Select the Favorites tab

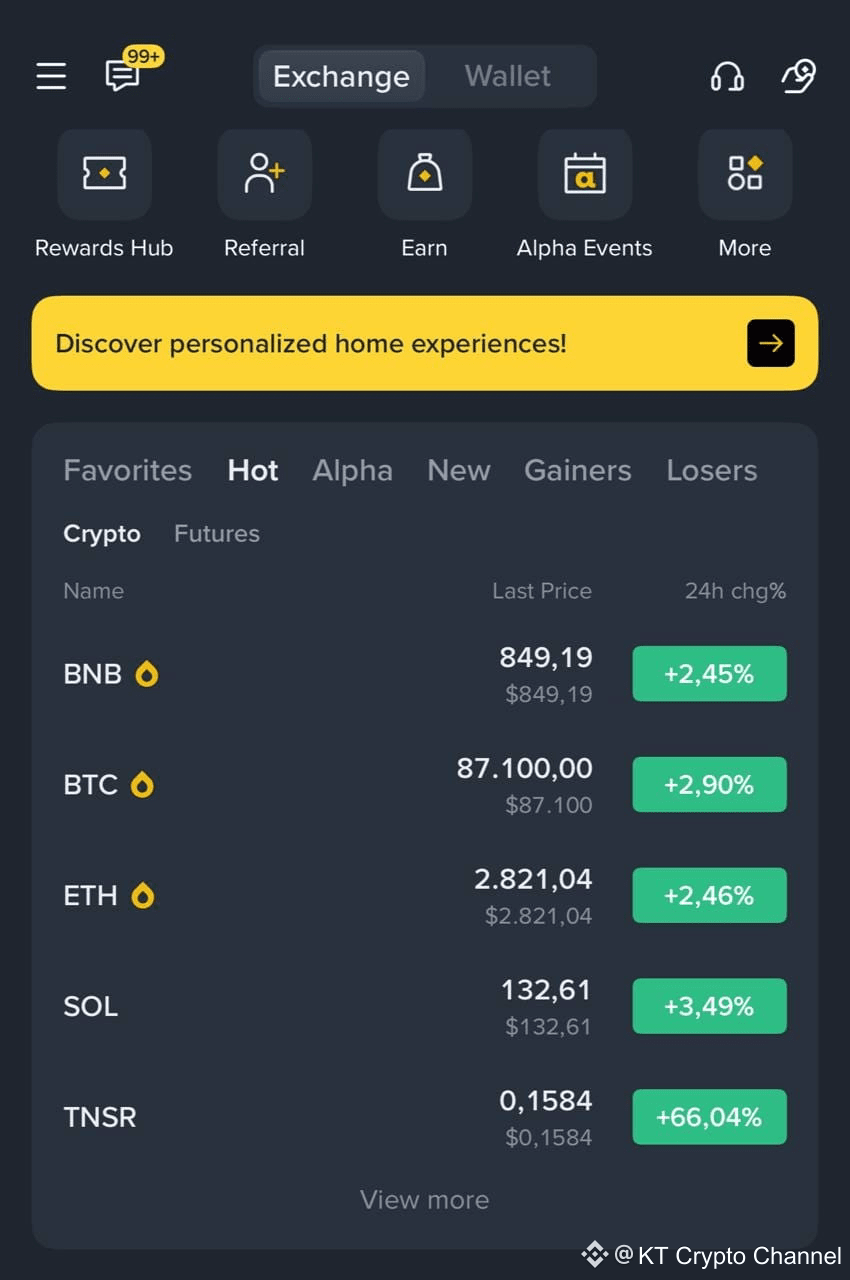(127, 470)
